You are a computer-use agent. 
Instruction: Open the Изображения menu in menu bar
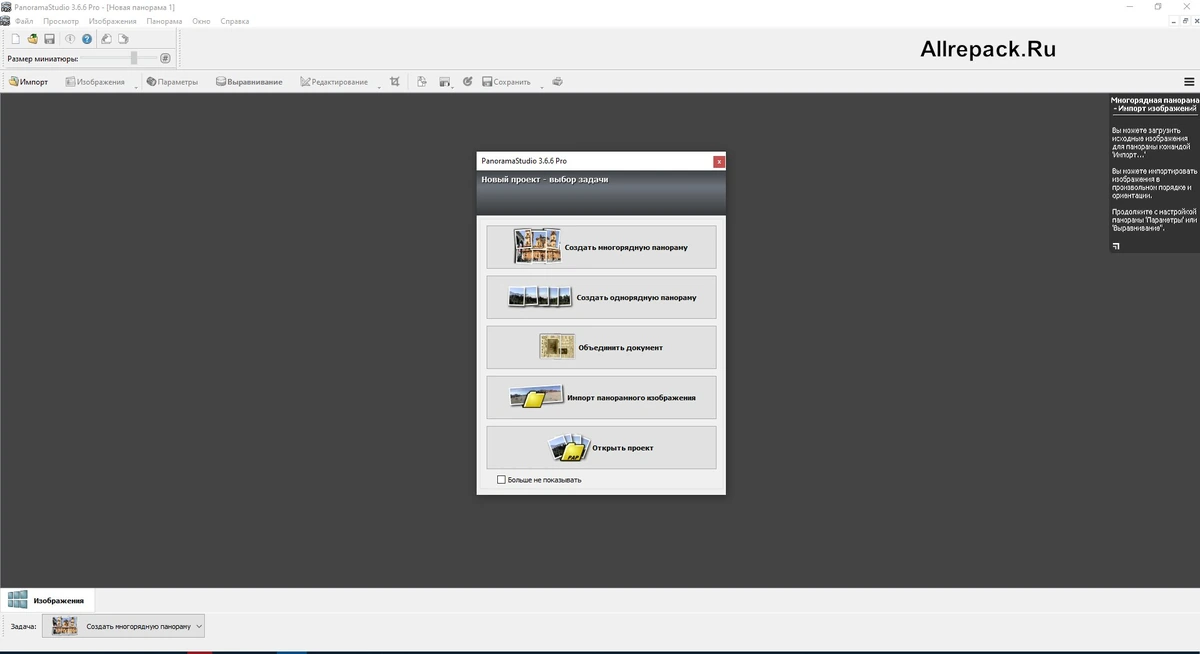tap(112, 21)
